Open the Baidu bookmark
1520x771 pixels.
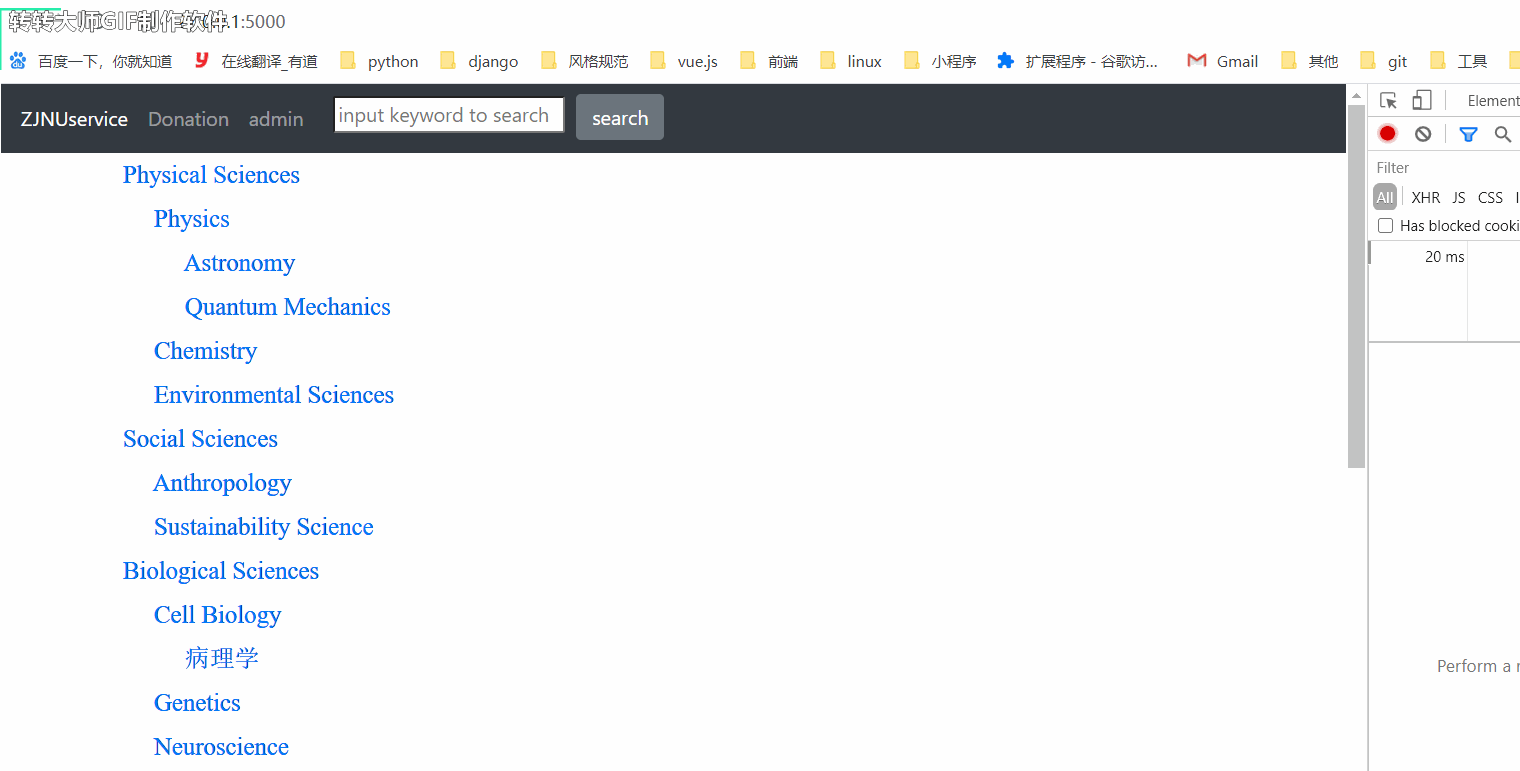pyautogui.click(x=91, y=61)
